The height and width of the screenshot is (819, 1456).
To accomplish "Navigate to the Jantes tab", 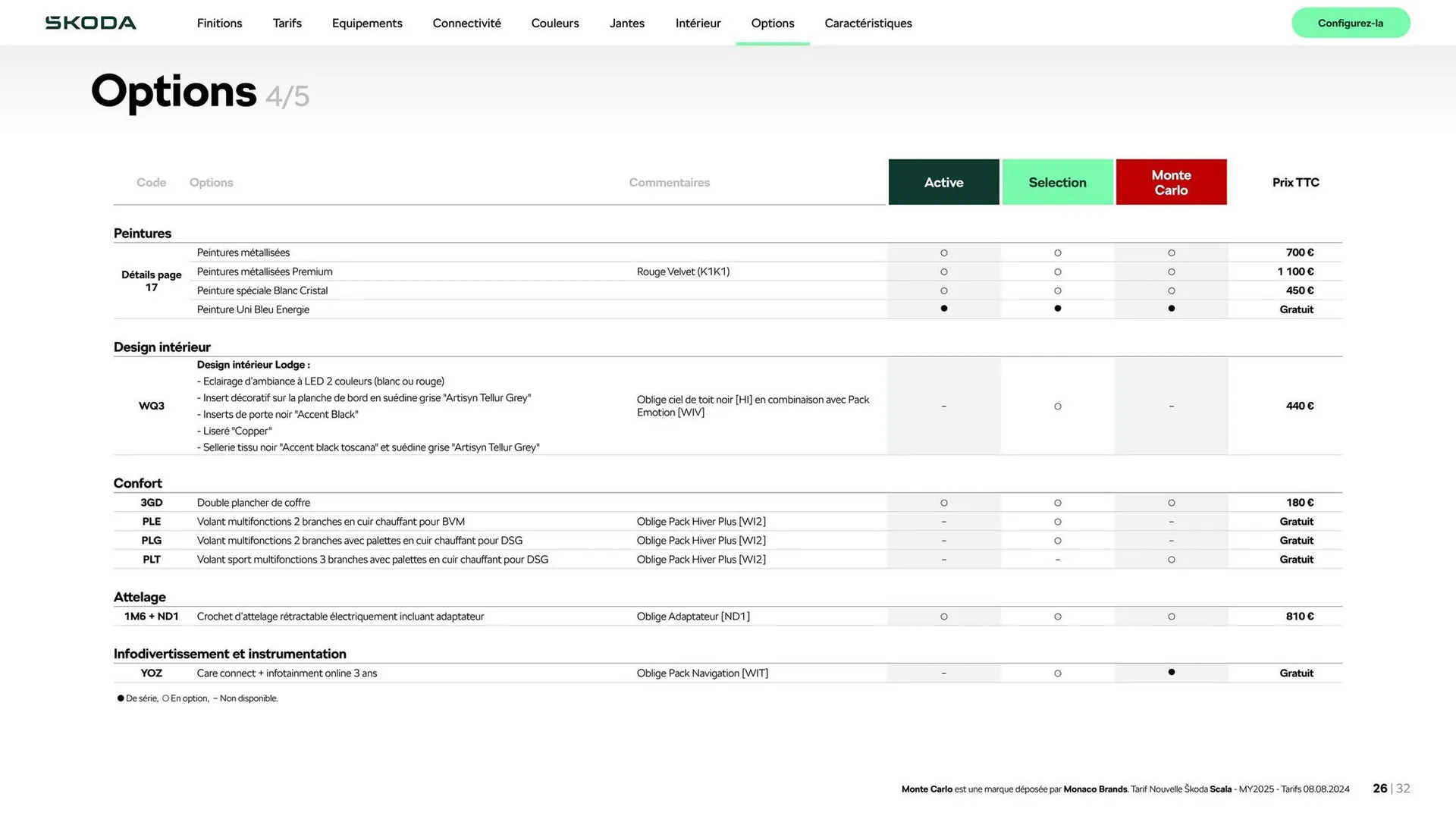I will 626,23.
